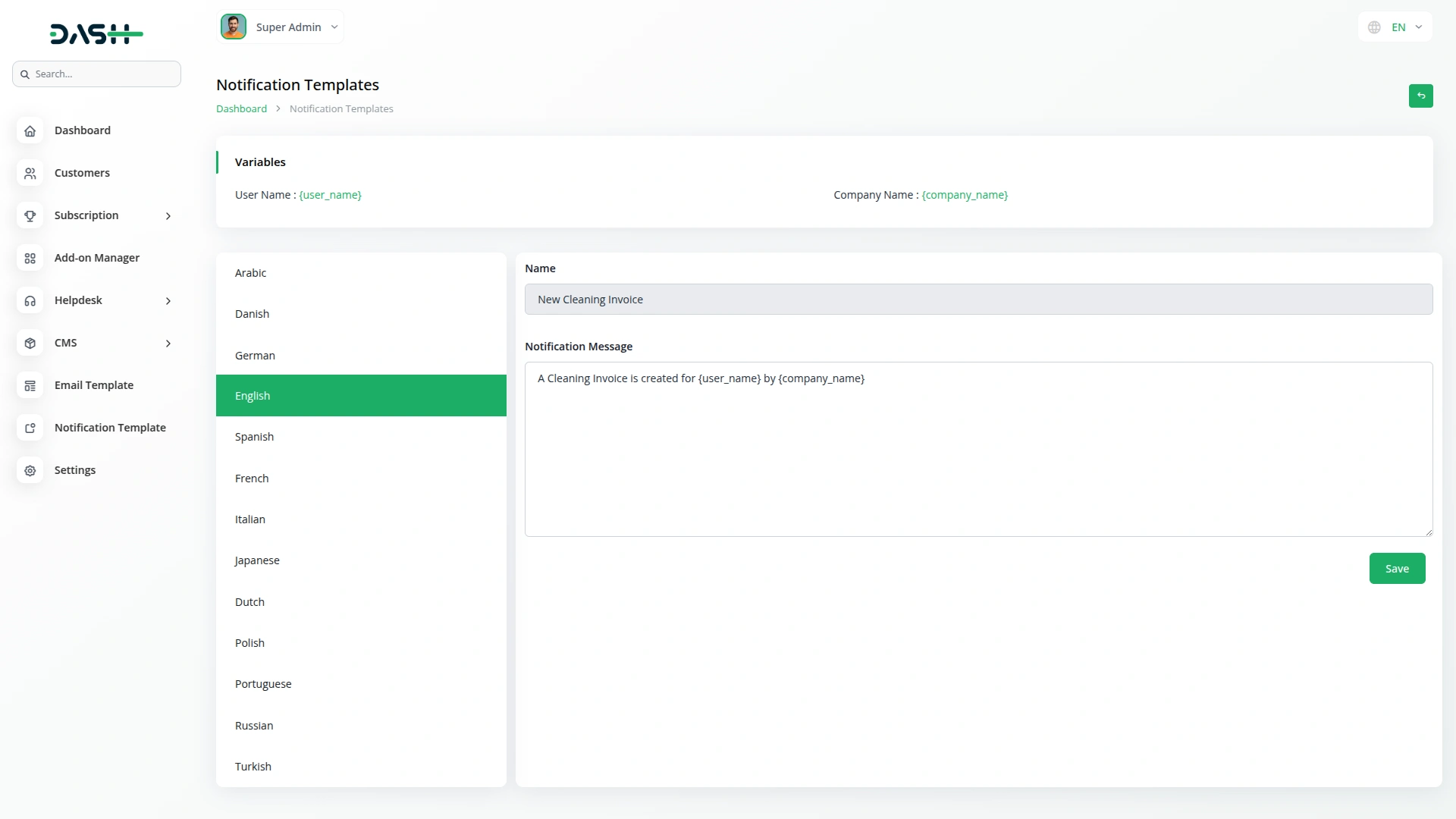Click the green back arrow button

[x=1420, y=96]
